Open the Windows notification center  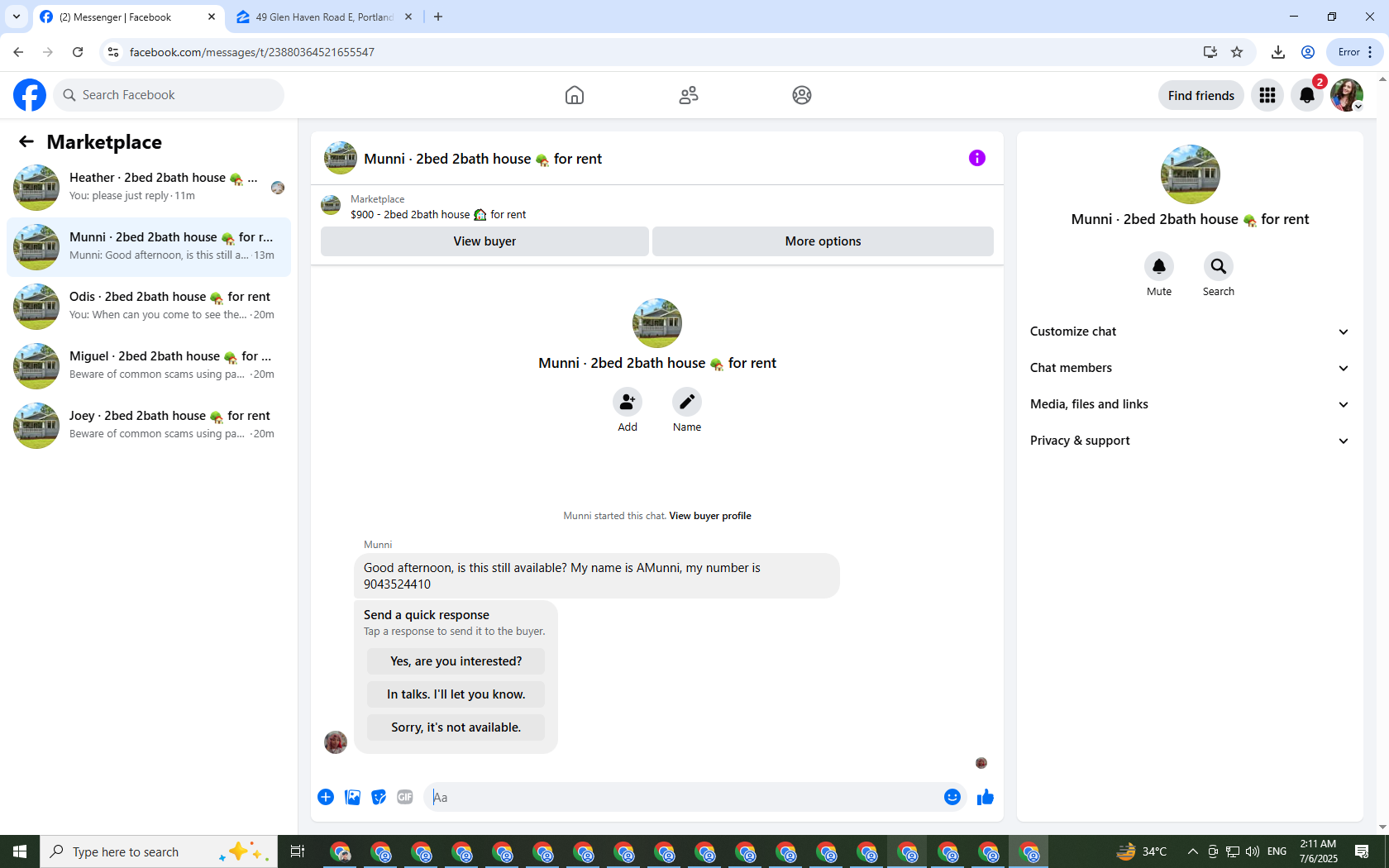[1362, 851]
